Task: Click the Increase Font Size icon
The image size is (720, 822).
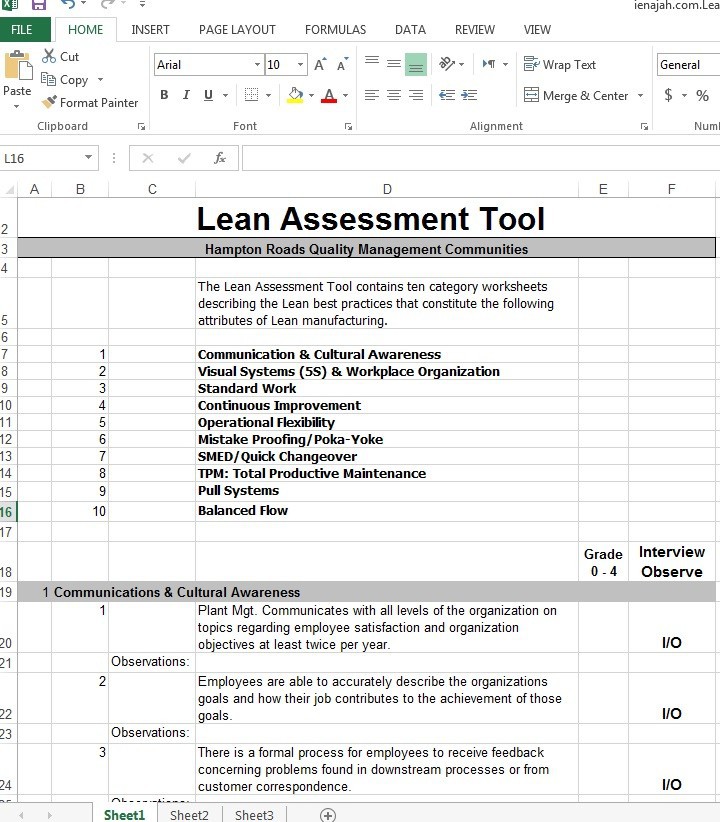Action: tap(320, 65)
